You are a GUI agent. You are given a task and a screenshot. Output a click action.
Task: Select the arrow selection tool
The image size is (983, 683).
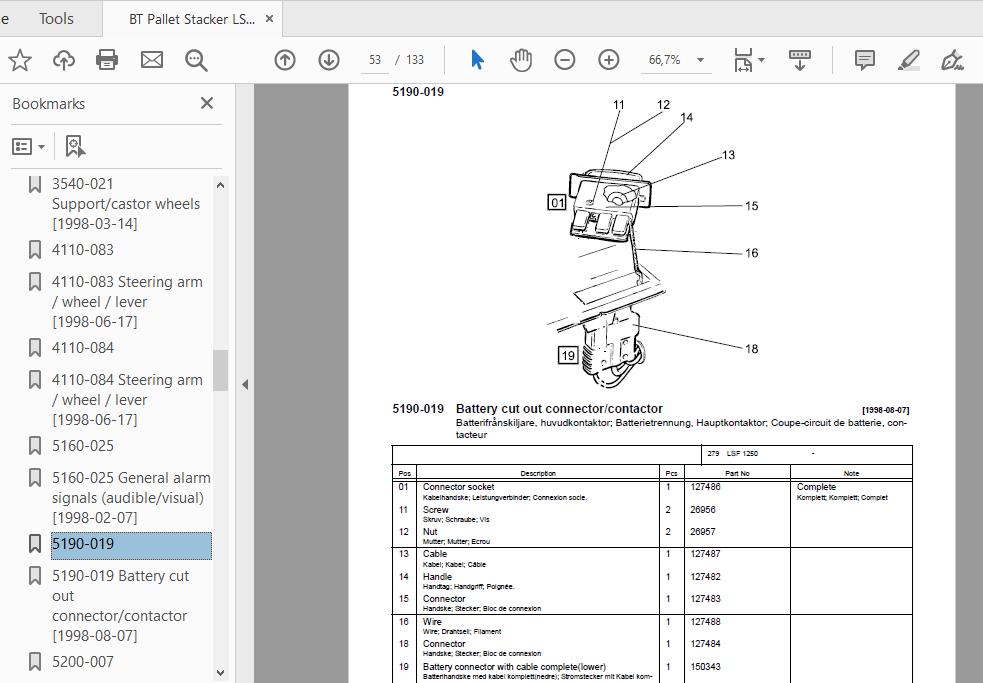point(477,60)
